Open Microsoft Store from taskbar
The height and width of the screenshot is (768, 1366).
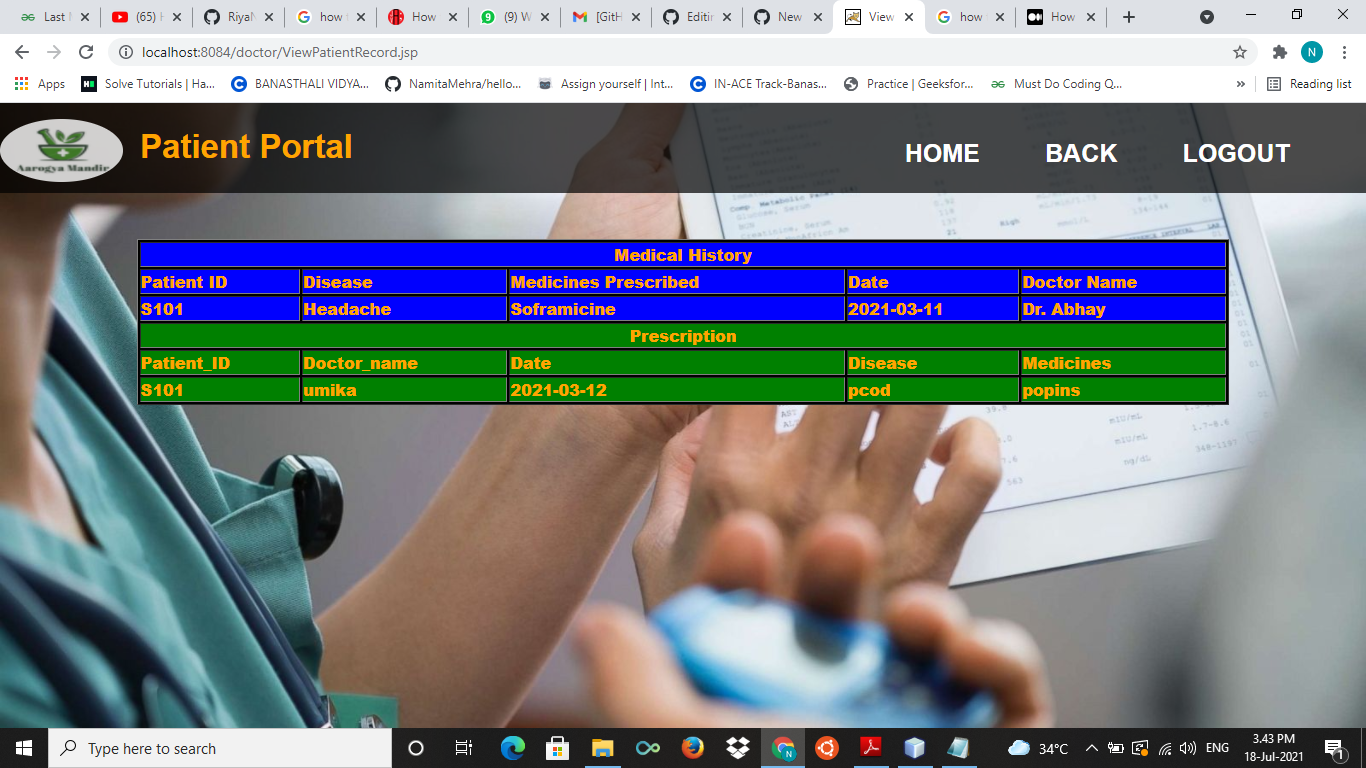tap(557, 748)
